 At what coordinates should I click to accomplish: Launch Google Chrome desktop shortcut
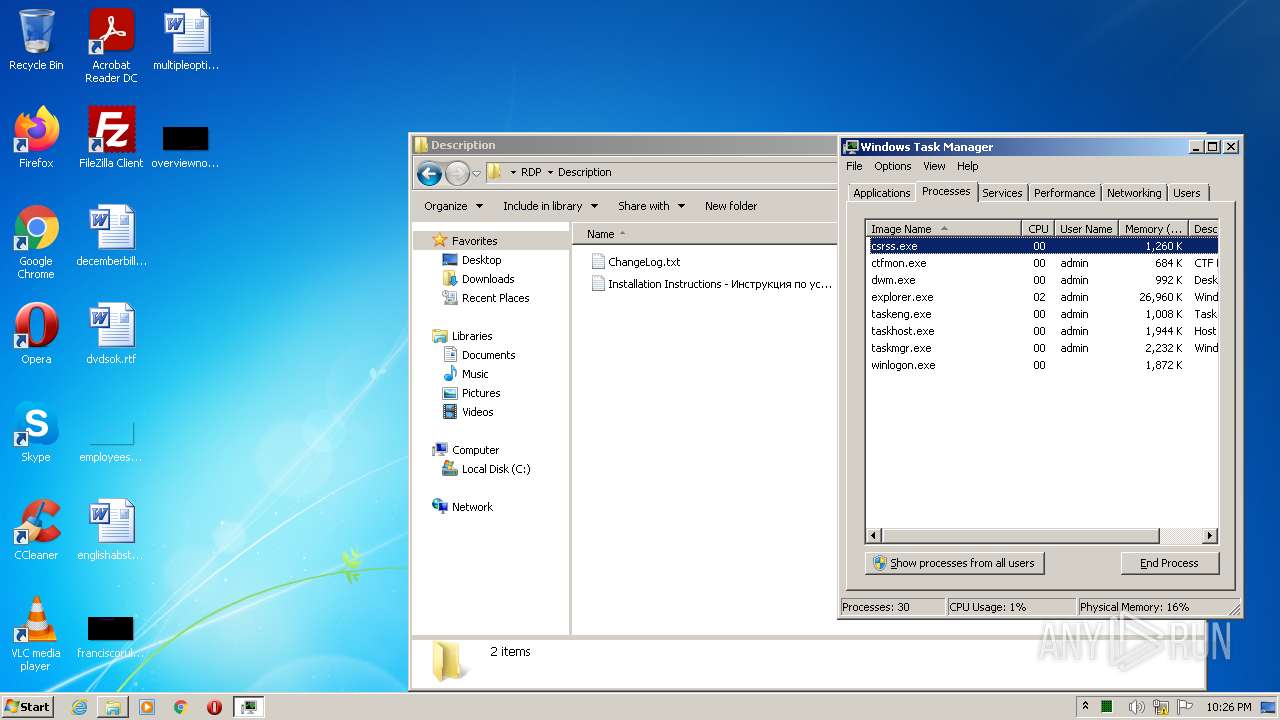pos(36,242)
